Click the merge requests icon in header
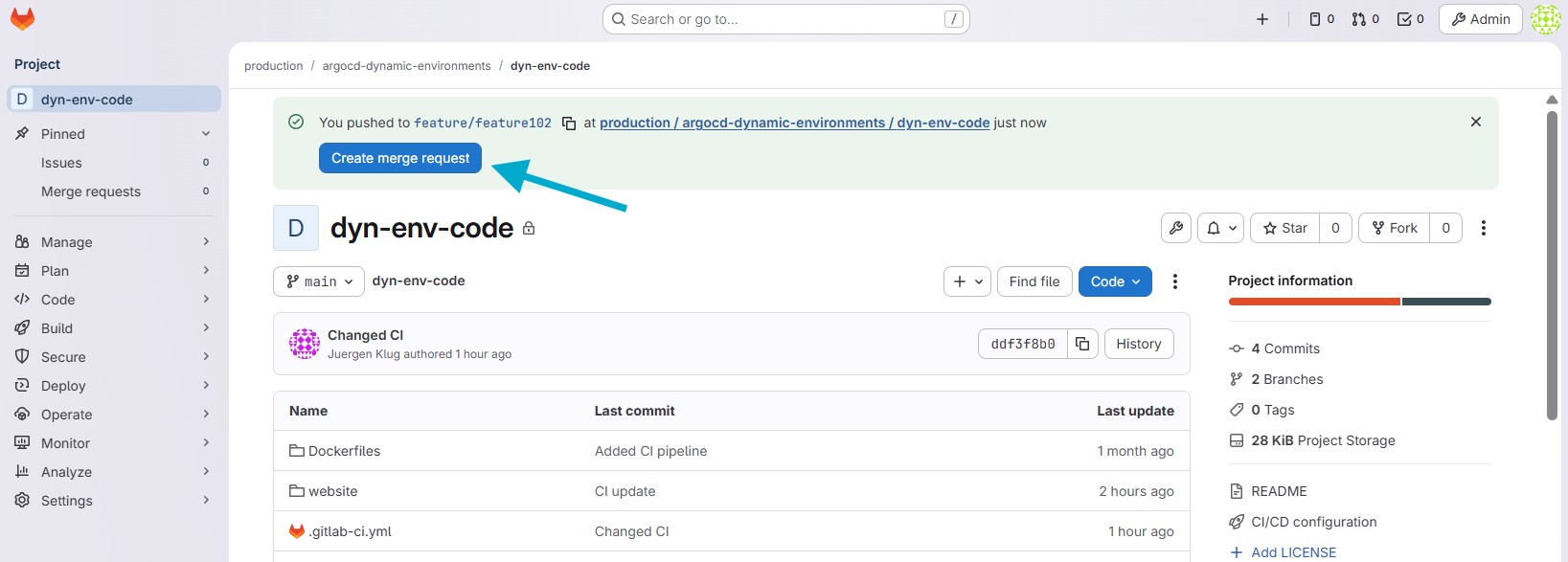This screenshot has height=562, width=1568. 1365,19
